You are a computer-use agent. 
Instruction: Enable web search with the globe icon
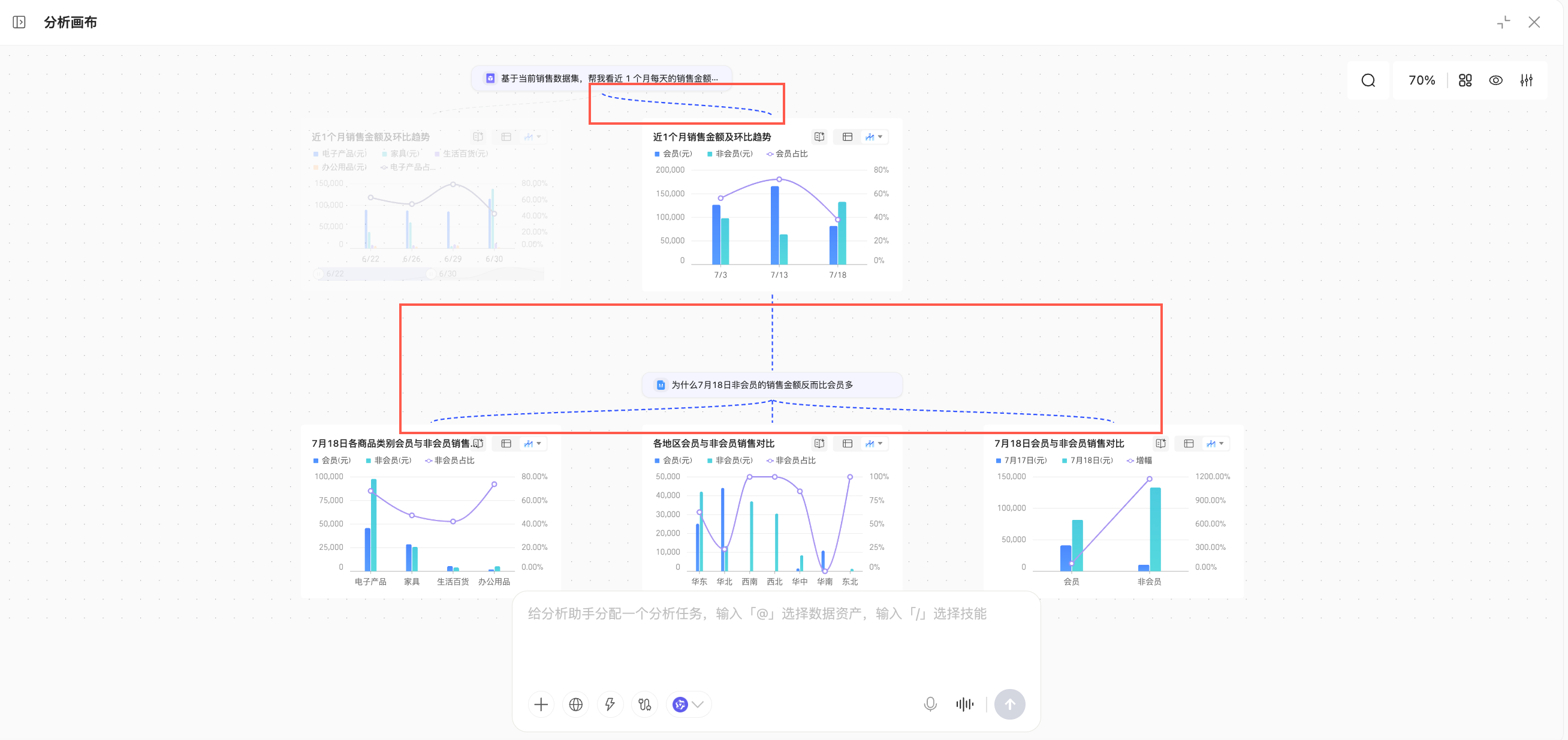coord(575,705)
